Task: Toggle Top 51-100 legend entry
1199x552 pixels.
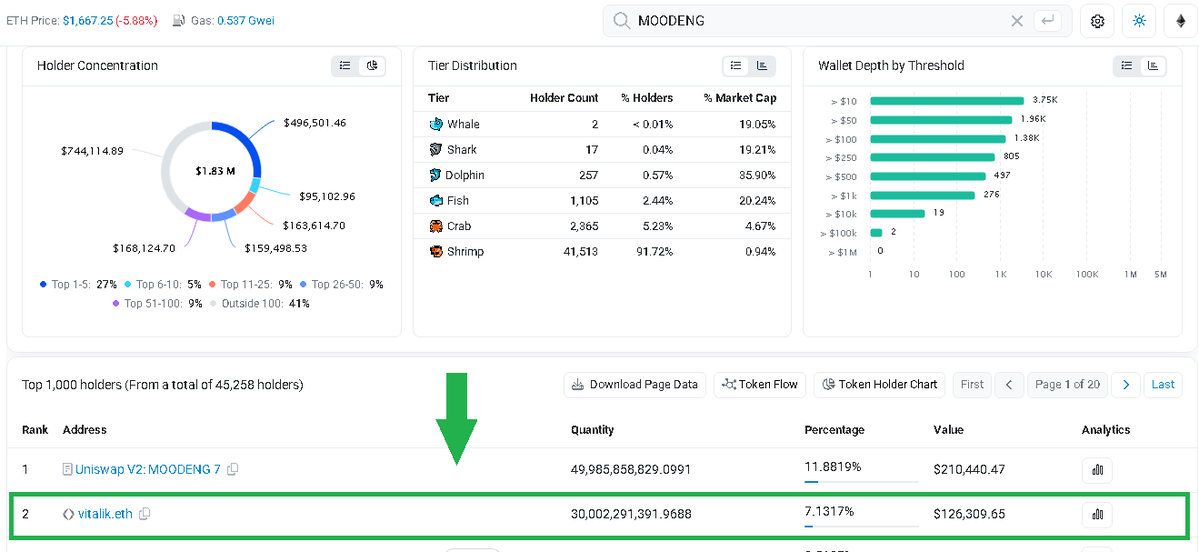Action: [159, 304]
